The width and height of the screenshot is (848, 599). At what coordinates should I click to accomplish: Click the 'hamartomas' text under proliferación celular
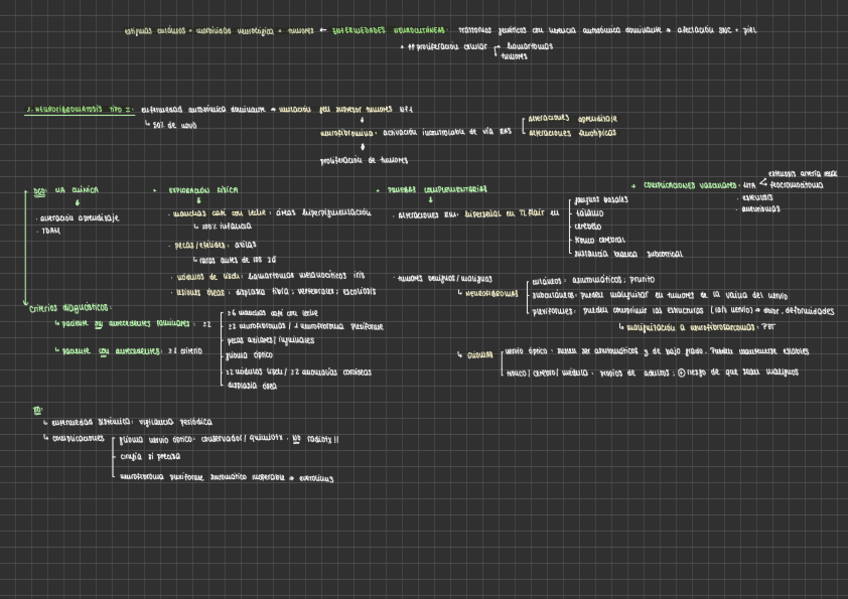coord(530,46)
